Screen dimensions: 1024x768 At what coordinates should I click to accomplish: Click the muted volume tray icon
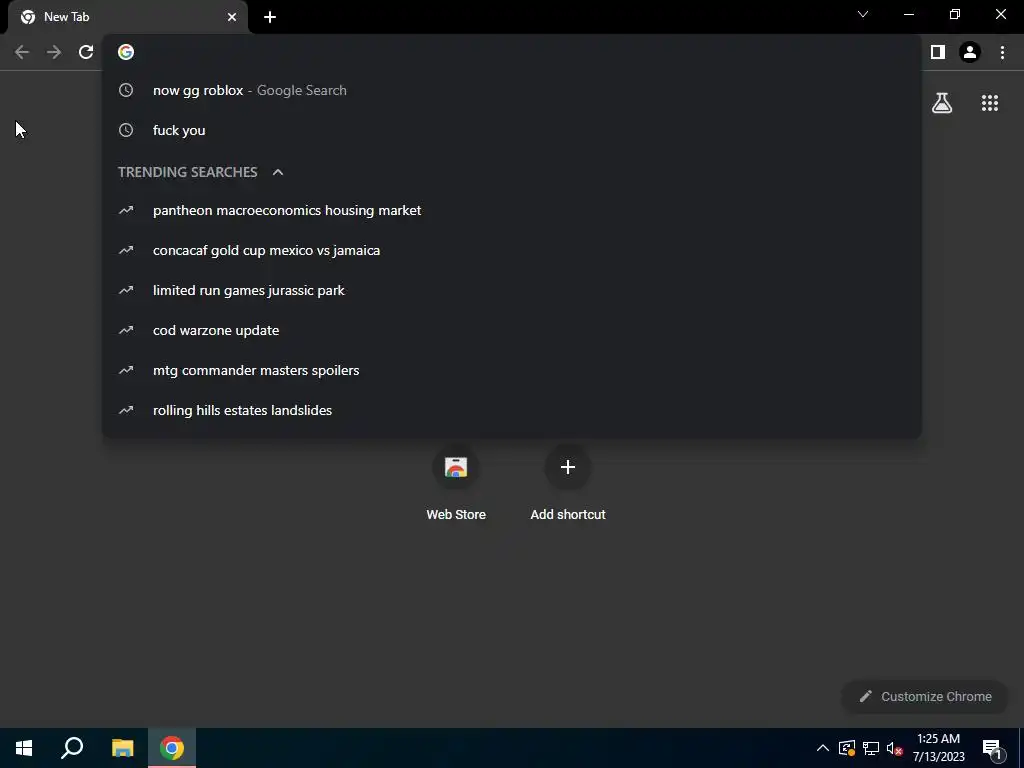tap(894, 748)
